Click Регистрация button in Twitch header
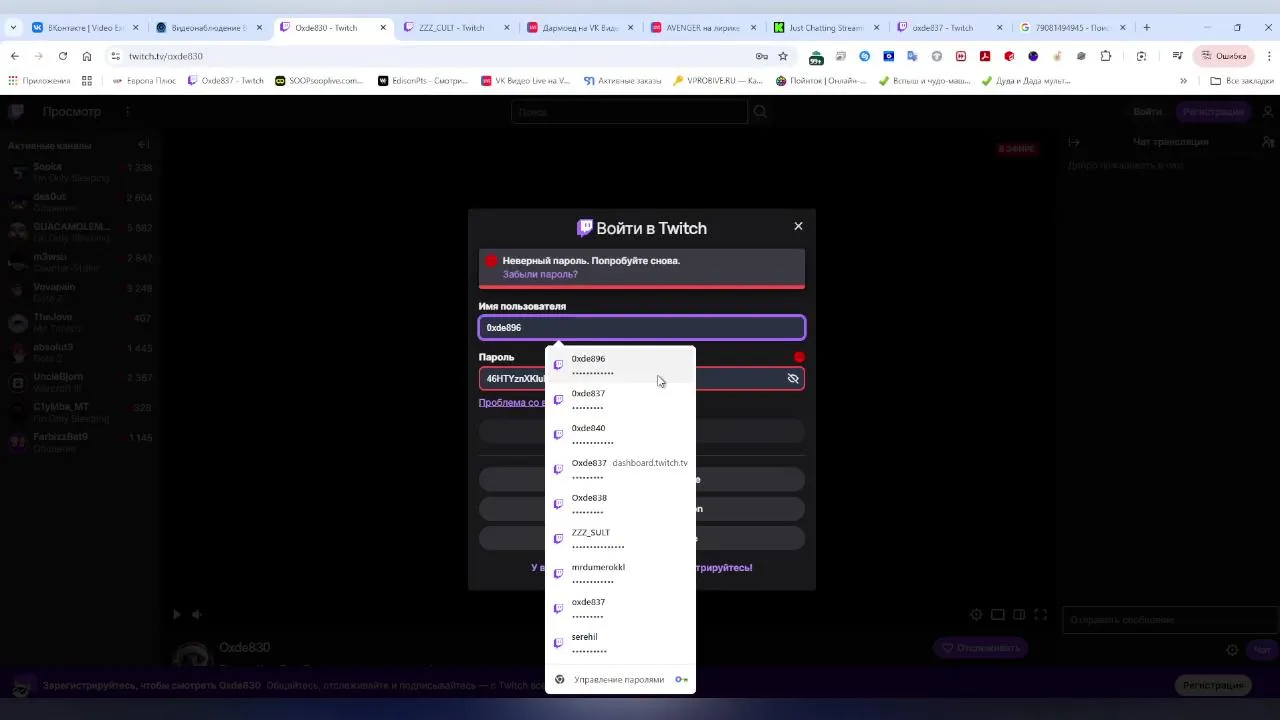The height and width of the screenshot is (720, 1280). coord(1213,112)
